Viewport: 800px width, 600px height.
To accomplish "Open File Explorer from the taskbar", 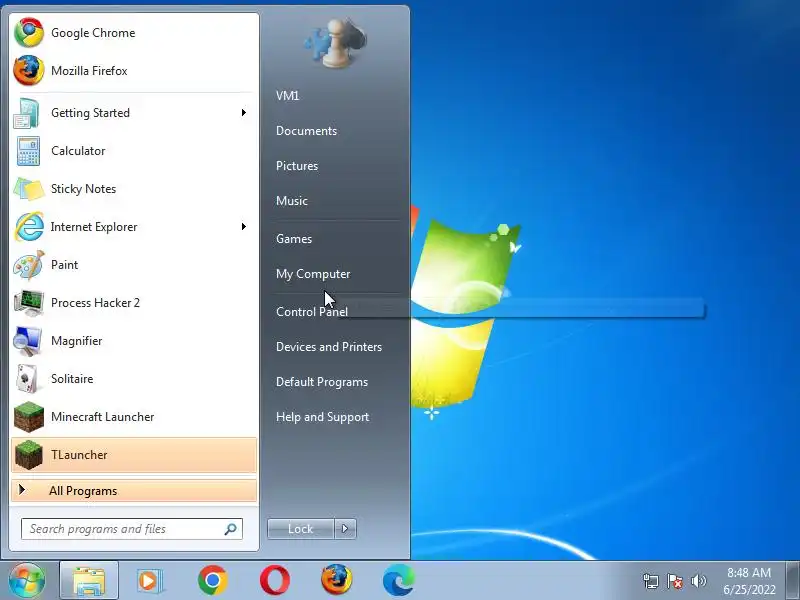I will pyautogui.click(x=89, y=581).
